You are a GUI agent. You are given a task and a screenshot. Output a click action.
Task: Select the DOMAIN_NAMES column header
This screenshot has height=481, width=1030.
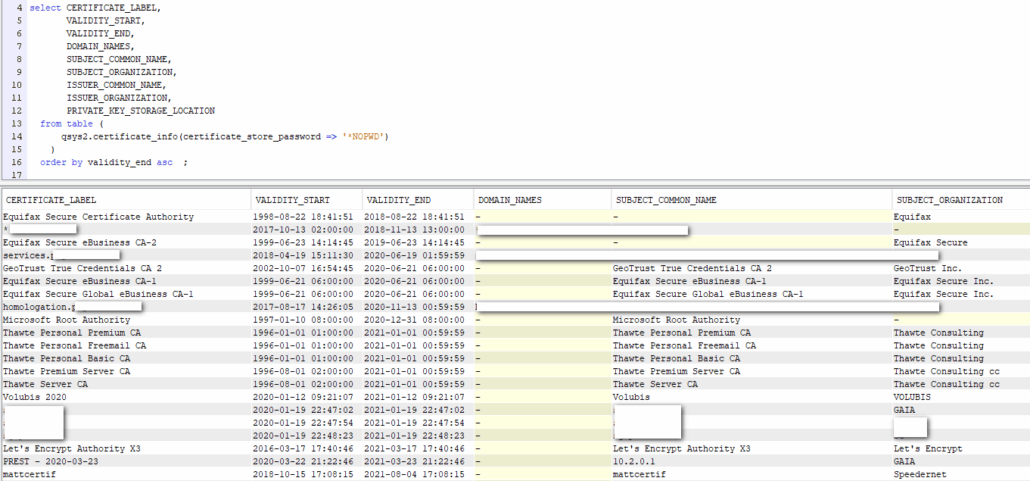click(510, 200)
